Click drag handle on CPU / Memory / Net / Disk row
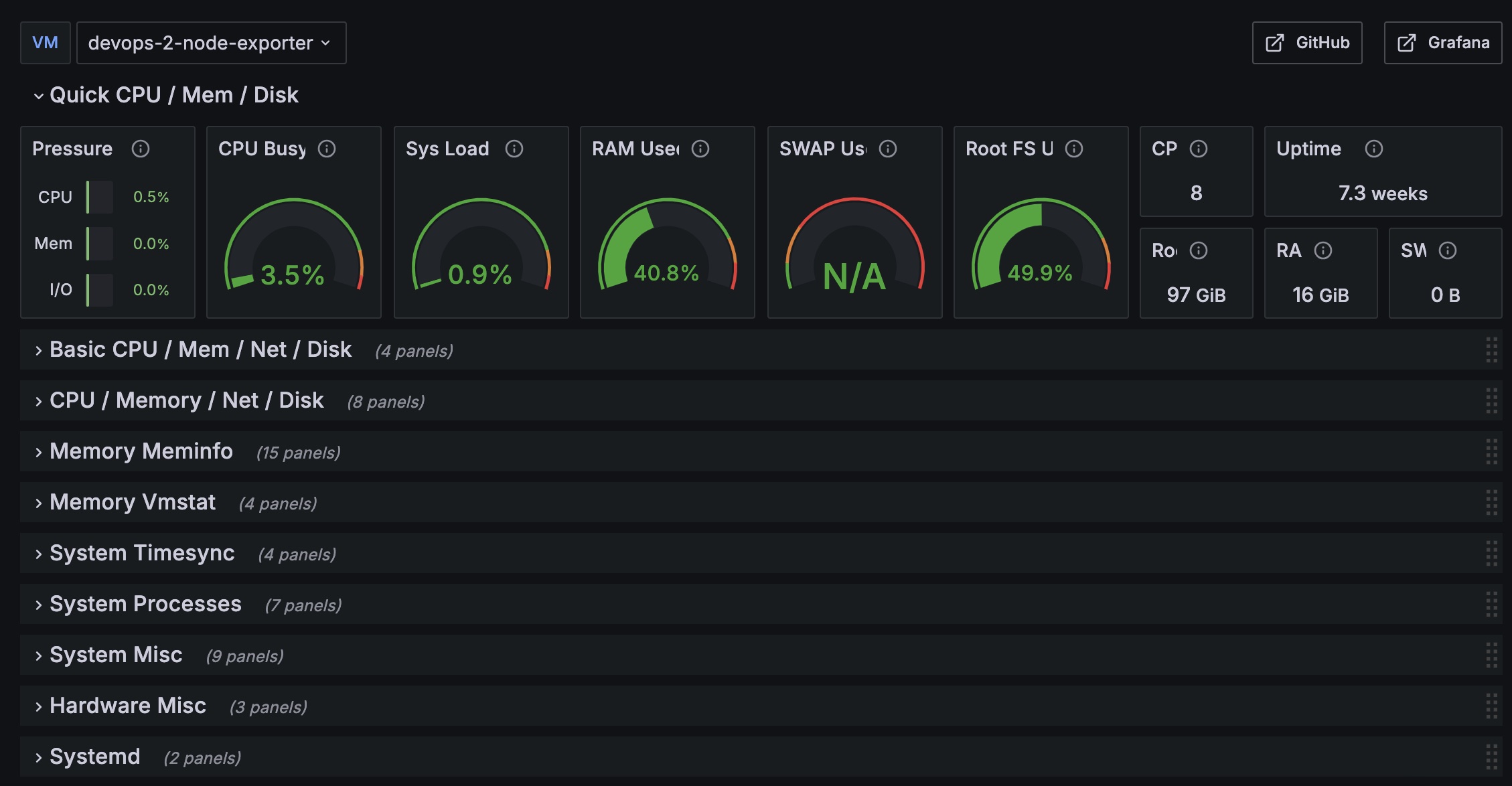1512x786 pixels. 1492,401
